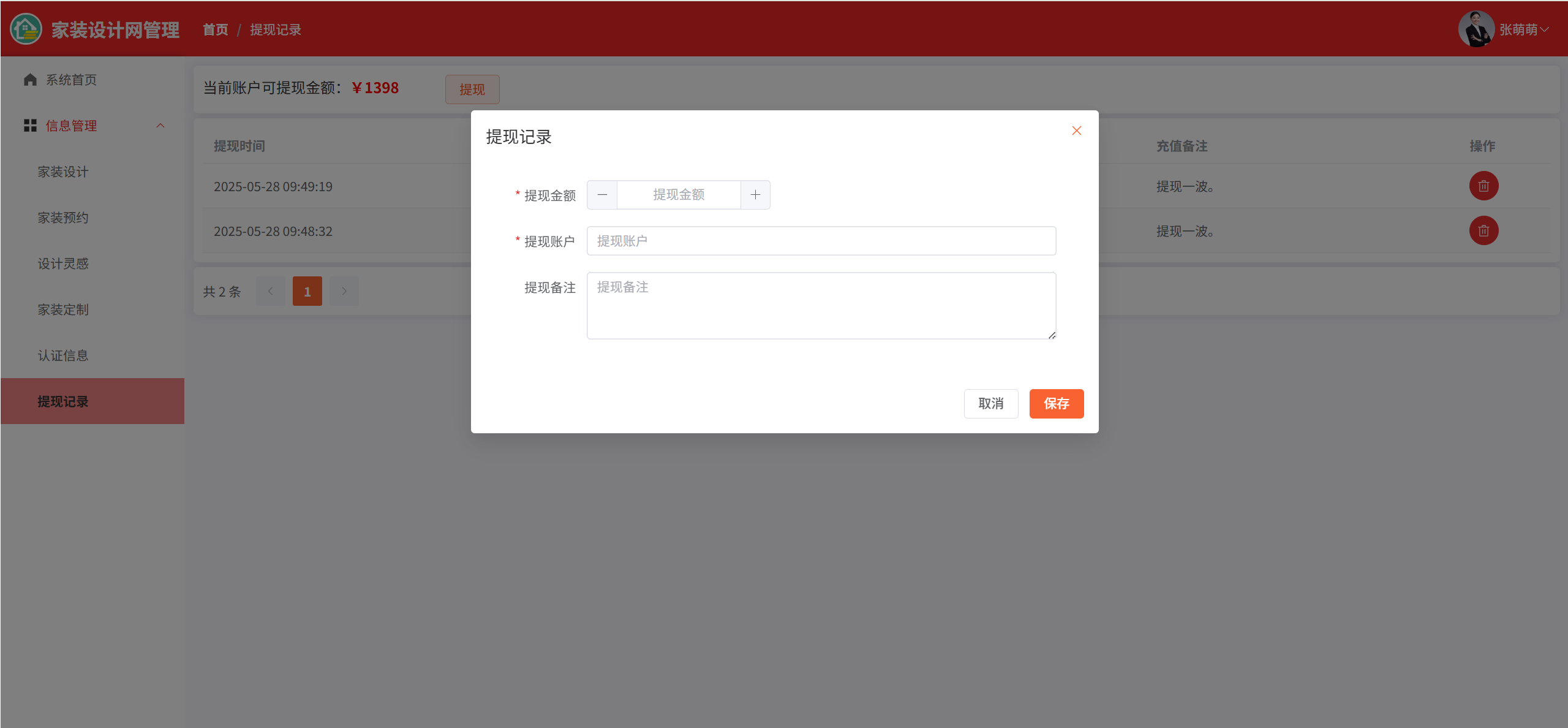Collapse the 信息管理 menu chevron

click(160, 126)
